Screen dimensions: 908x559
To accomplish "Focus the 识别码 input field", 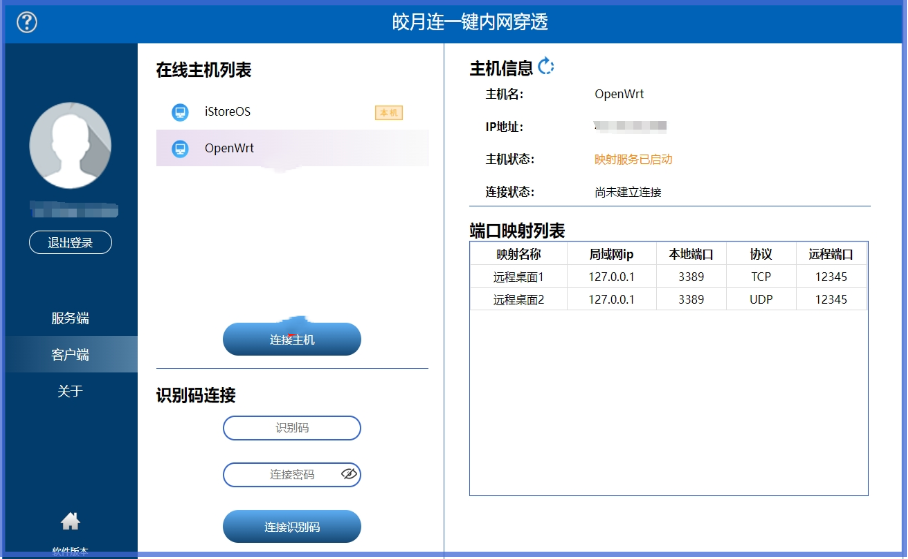I will tap(292, 428).
